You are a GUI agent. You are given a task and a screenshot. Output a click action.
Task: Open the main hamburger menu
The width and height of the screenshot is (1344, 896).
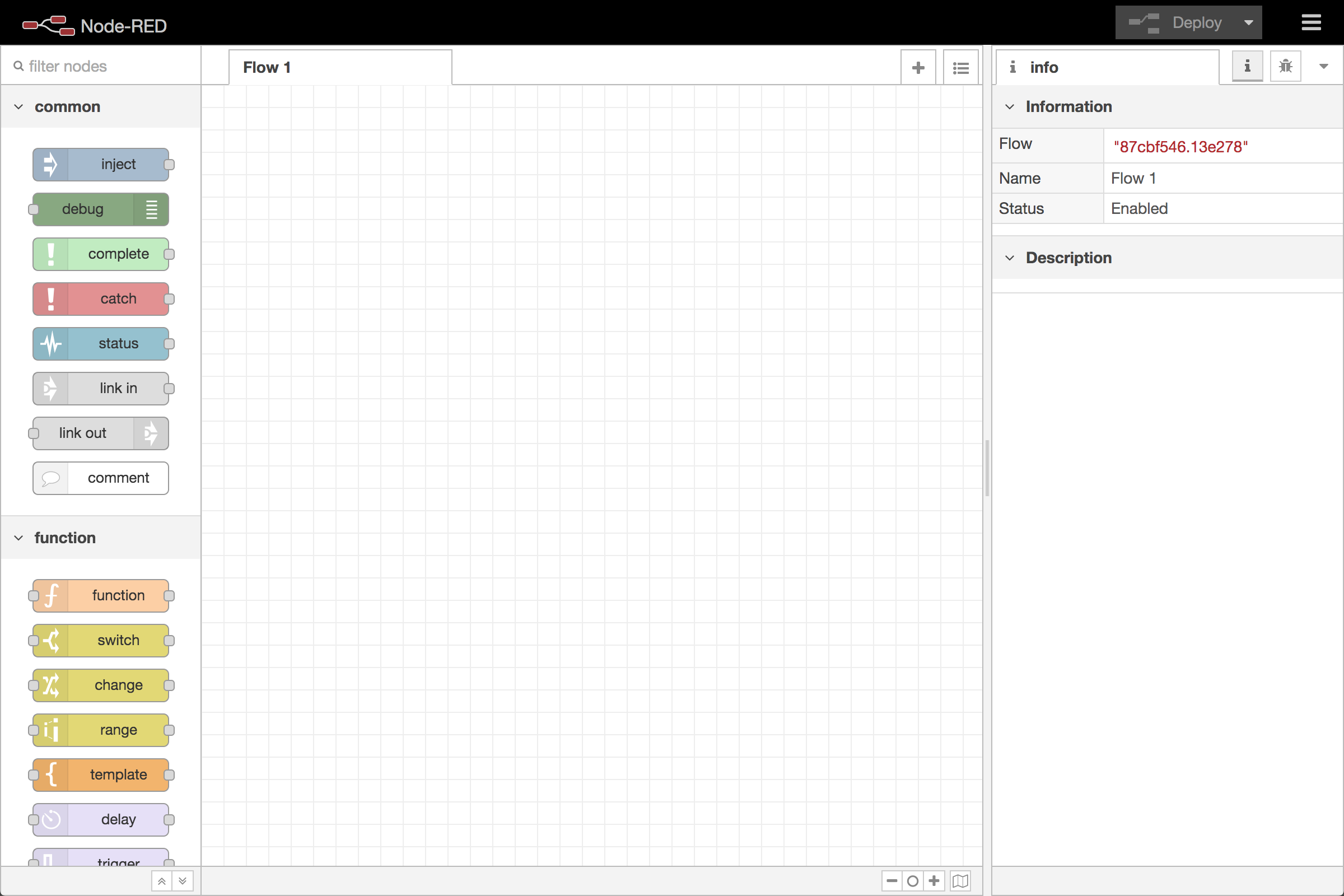click(1311, 23)
